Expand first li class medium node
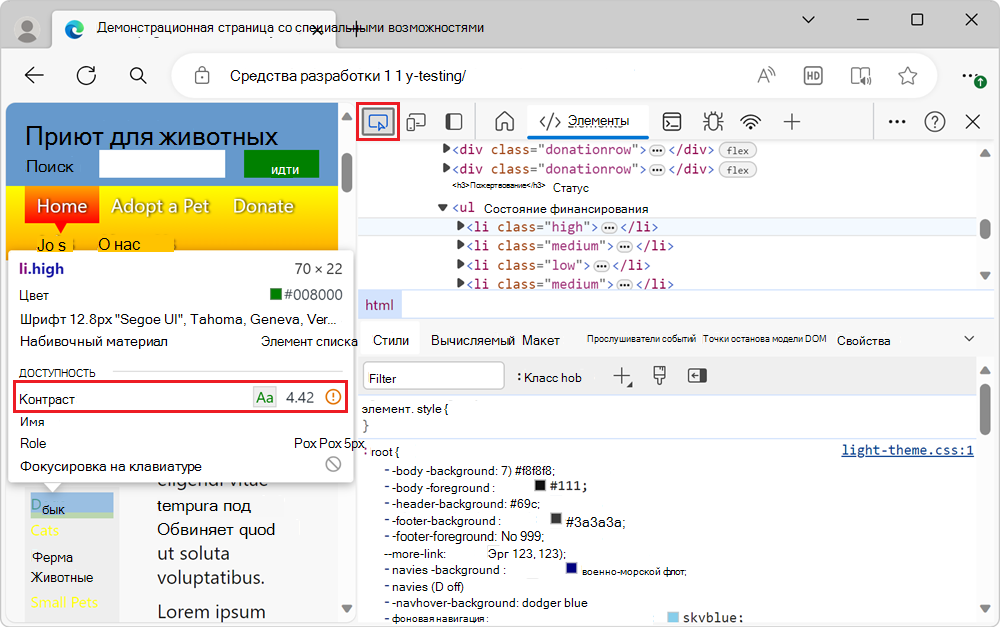1000x627 pixels. click(460, 244)
